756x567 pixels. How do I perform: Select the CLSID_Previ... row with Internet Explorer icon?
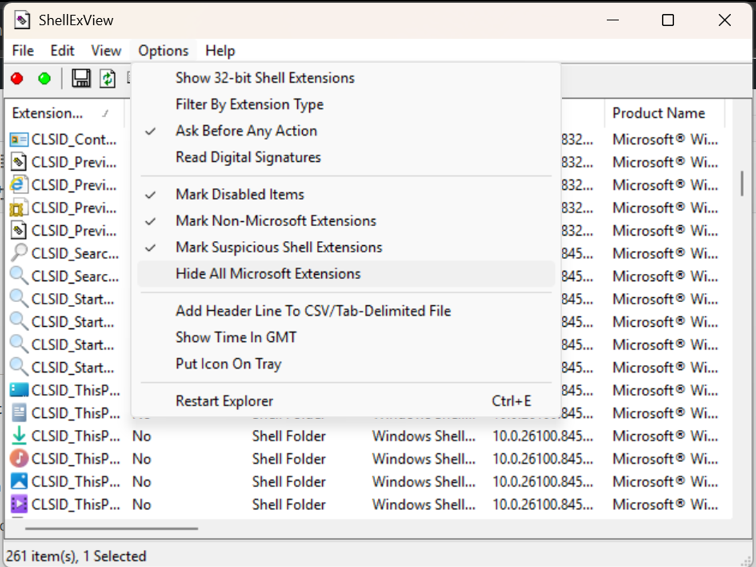click(63, 185)
